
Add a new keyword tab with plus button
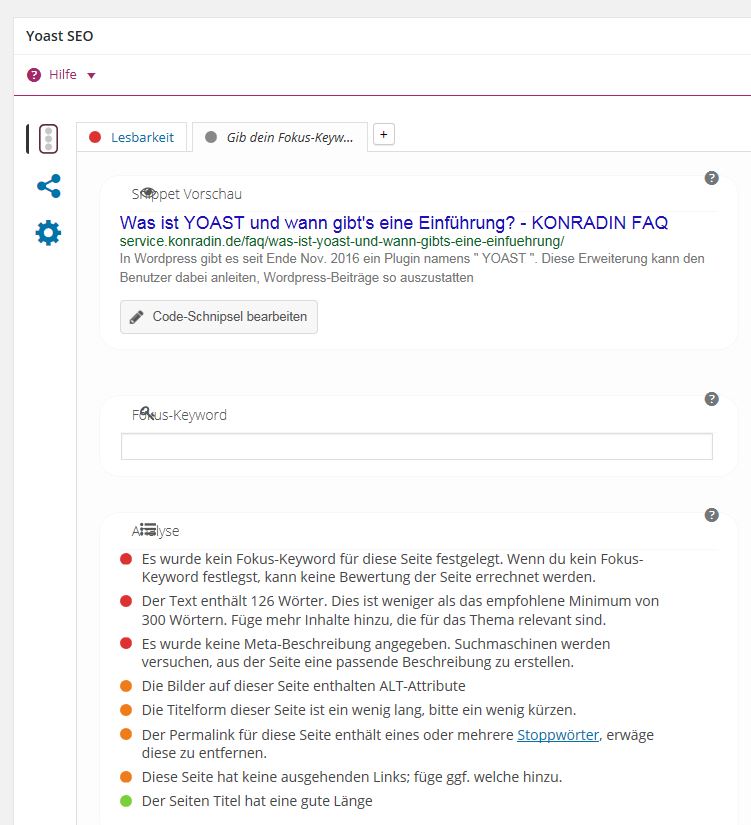click(x=383, y=134)
